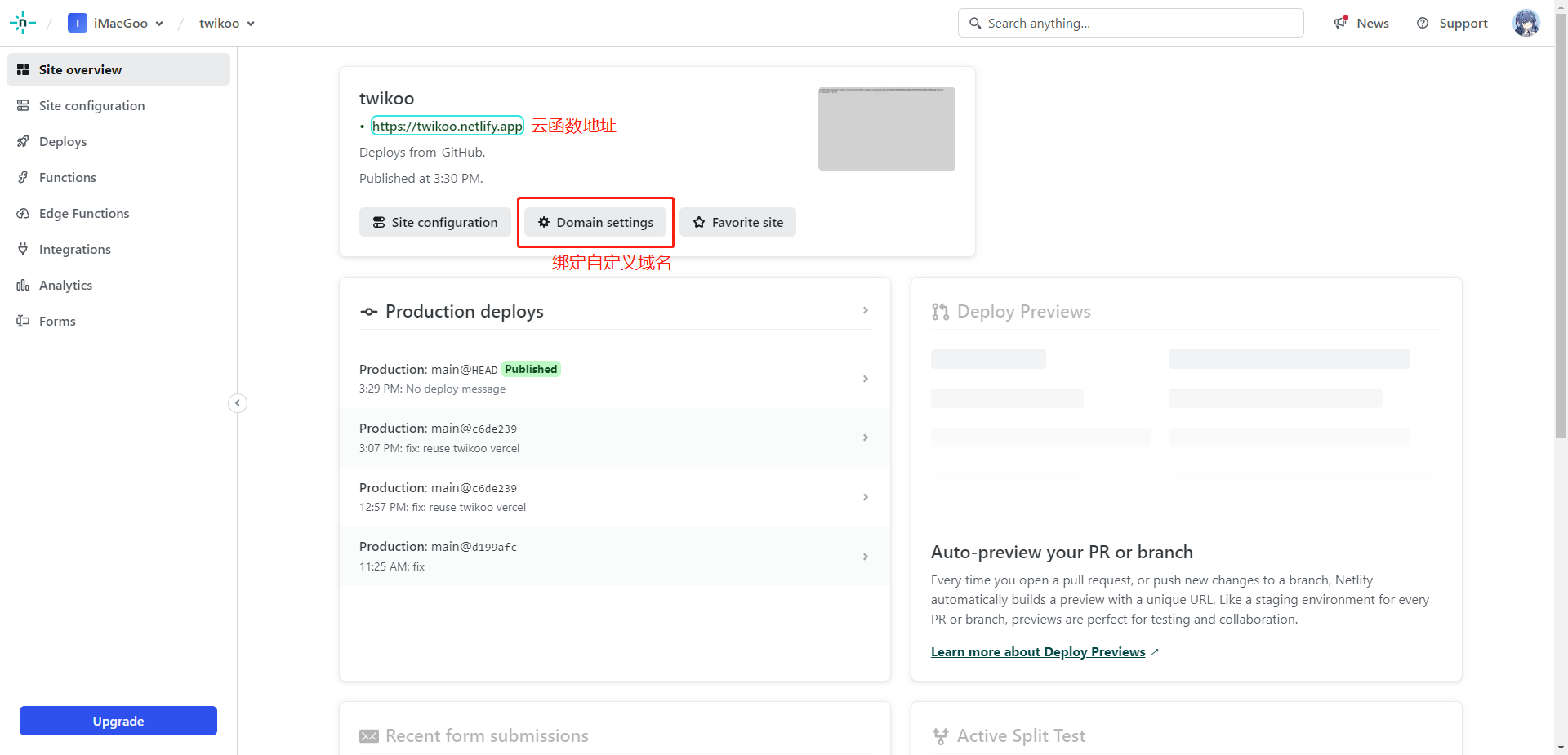
Task: Click the Deploys rocket icon in sidebar
Action: tap(23, 142)
